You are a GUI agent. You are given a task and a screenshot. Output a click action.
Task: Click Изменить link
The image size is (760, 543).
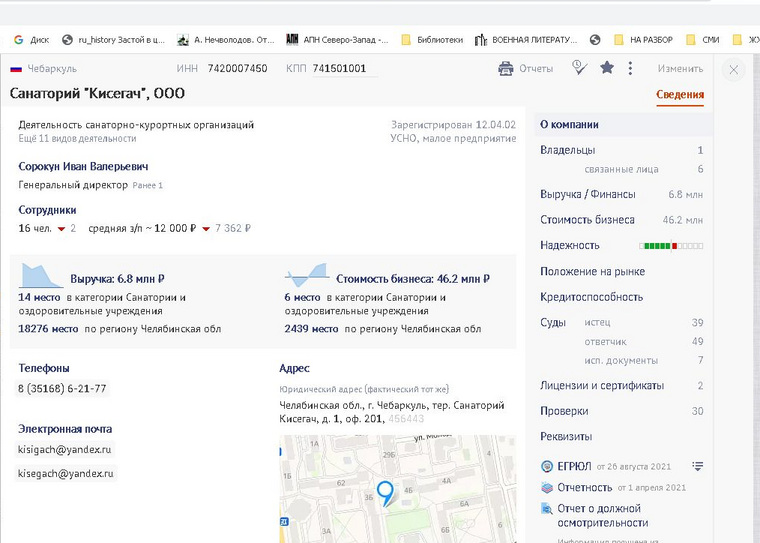pos(680,68)
